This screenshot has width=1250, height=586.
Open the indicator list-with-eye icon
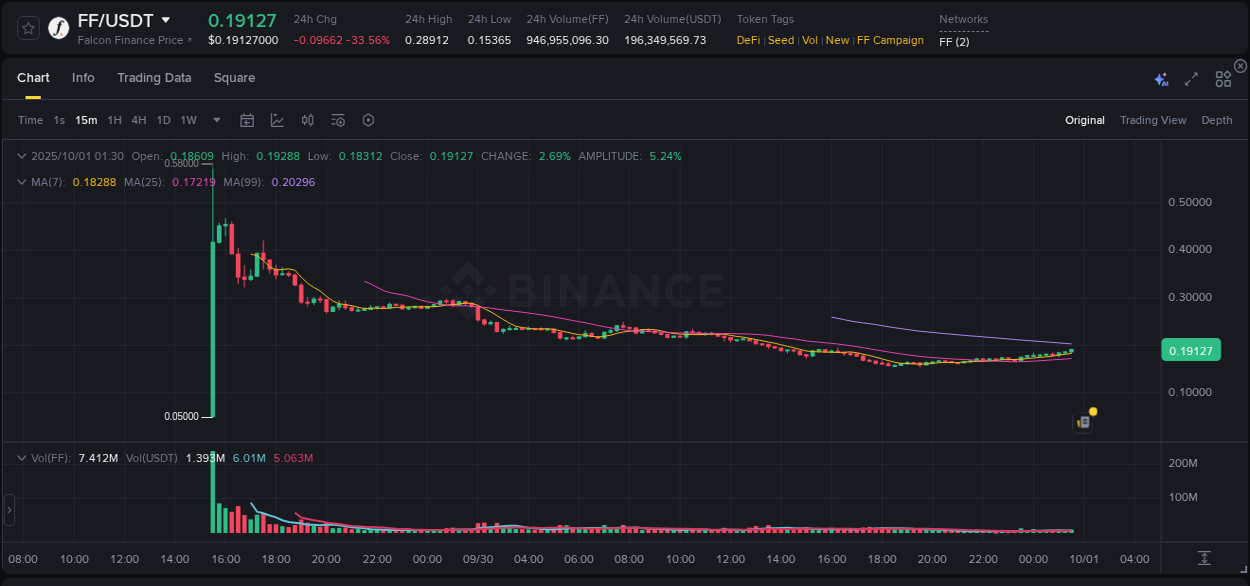coord(338,120)
